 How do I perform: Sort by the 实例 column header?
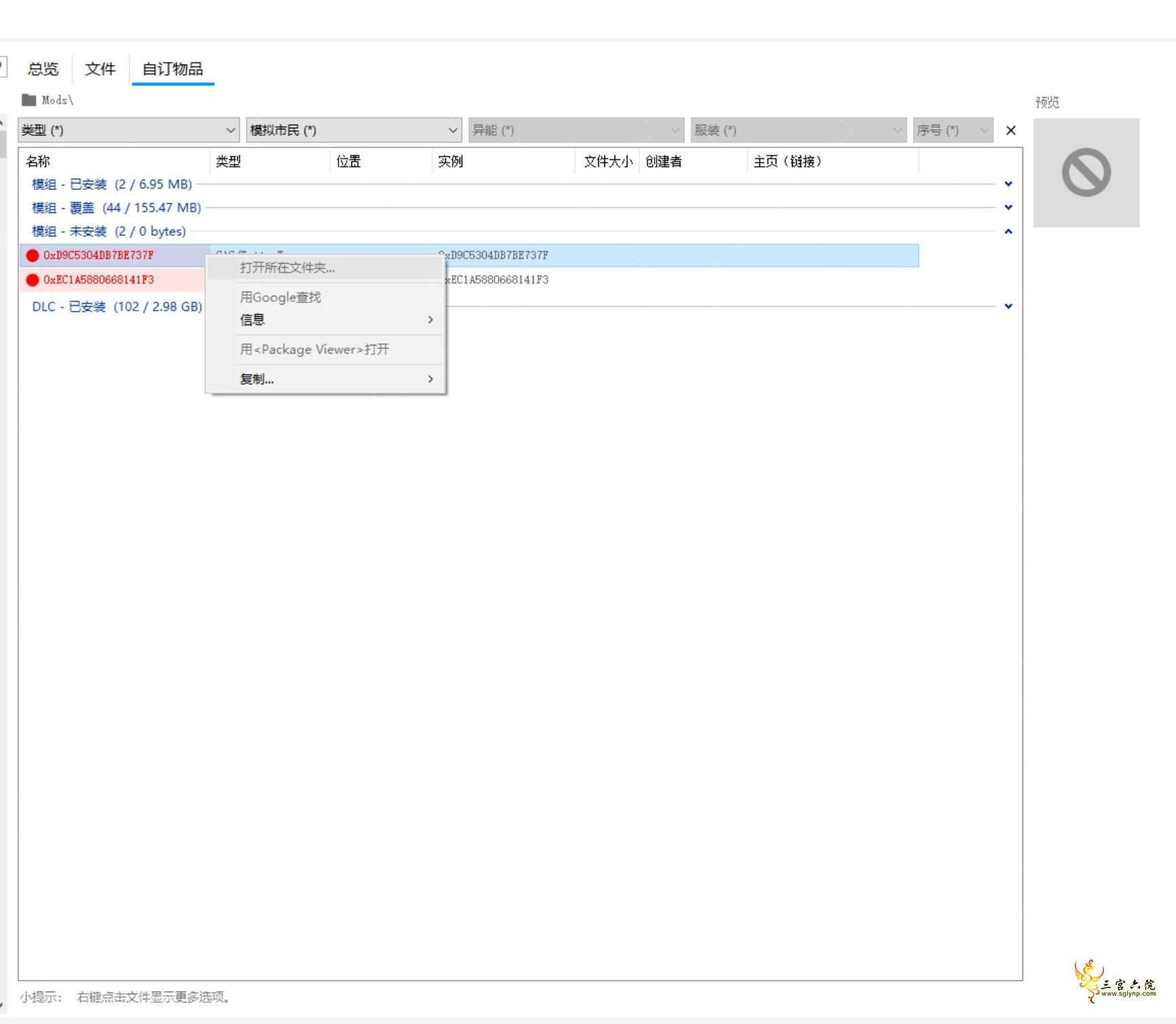pos(504,161)
